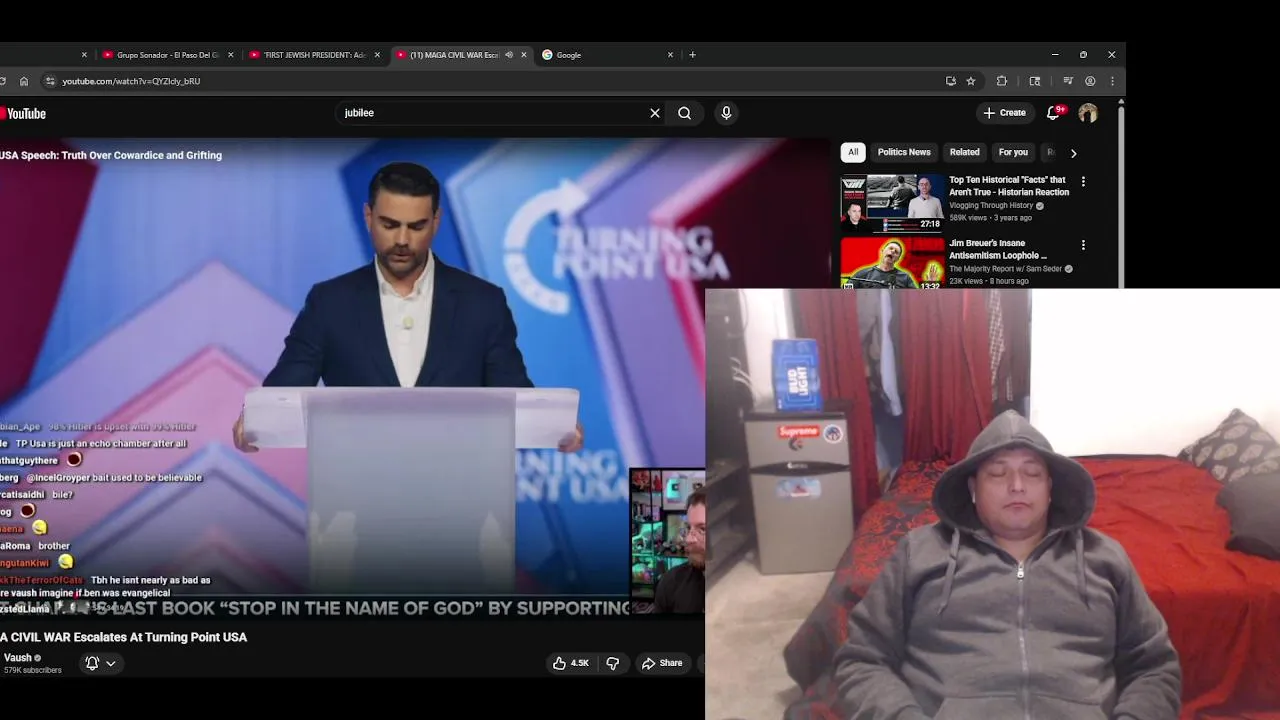Open new browser tab

pos(692,55)
